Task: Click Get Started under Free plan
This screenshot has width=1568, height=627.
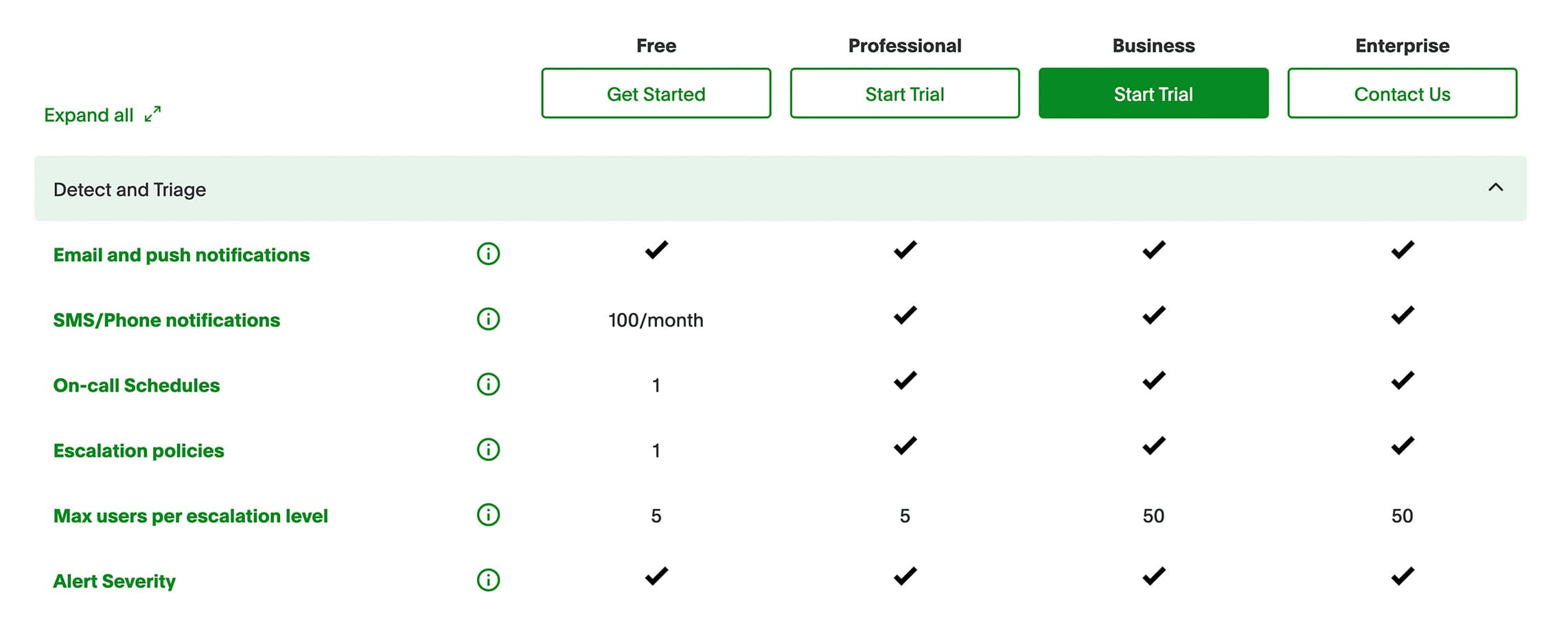Action: point(656,93)
